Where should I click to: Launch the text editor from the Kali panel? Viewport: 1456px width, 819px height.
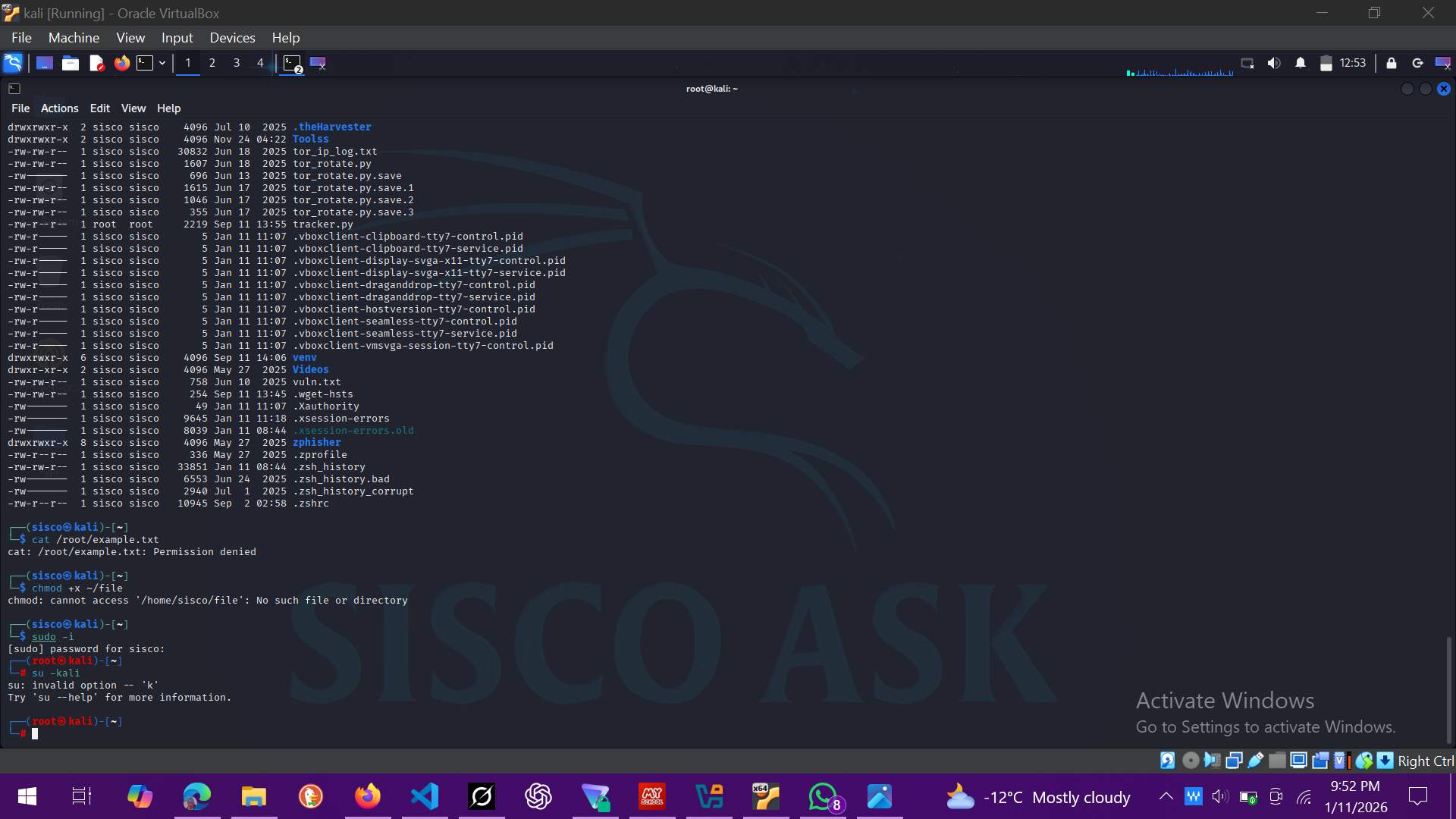point(96,63)
